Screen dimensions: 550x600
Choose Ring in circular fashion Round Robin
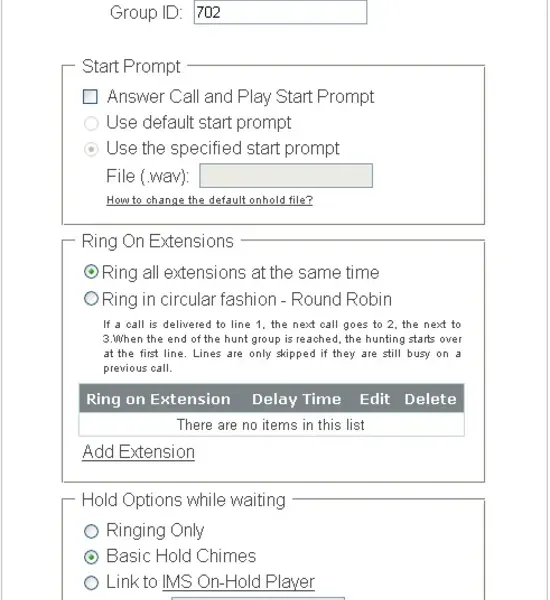click(91, 298)
